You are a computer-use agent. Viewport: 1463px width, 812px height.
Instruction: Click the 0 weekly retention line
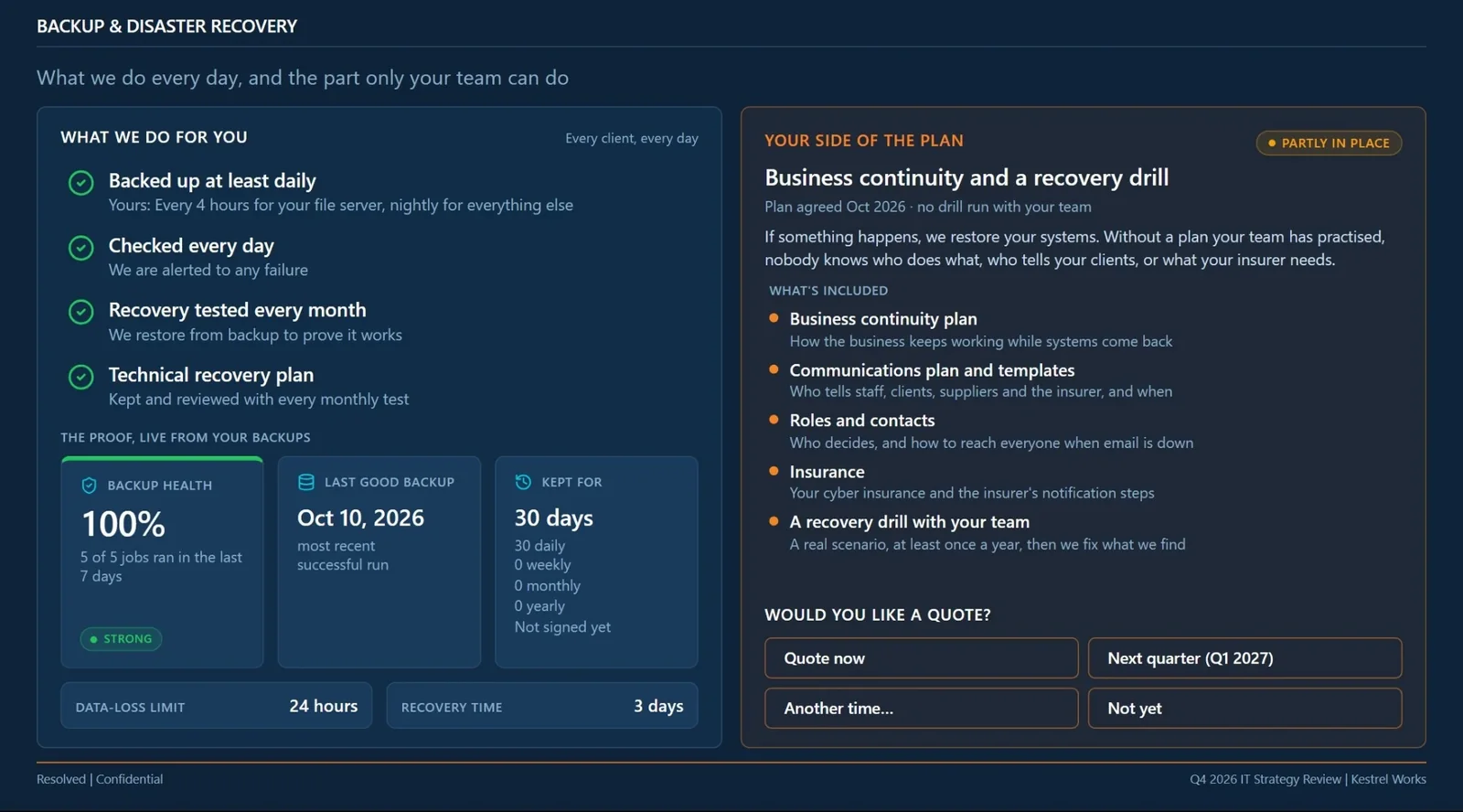[542, 565]
